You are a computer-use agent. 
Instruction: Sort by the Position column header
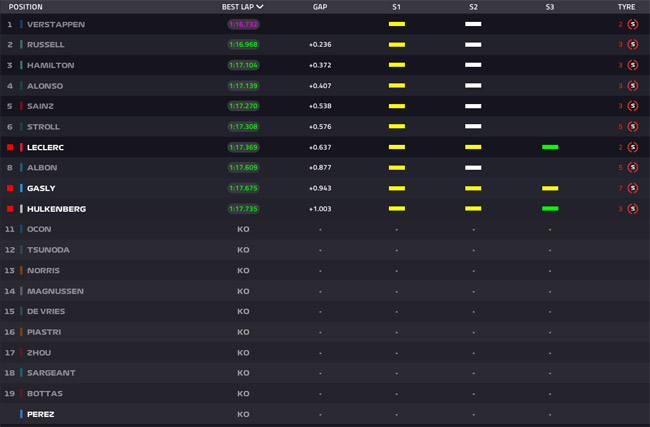(25, 7)
